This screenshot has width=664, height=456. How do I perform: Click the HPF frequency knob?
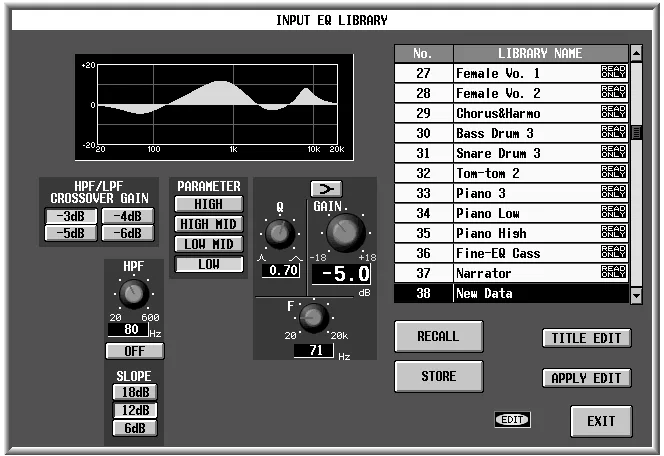tap(134, 294)
